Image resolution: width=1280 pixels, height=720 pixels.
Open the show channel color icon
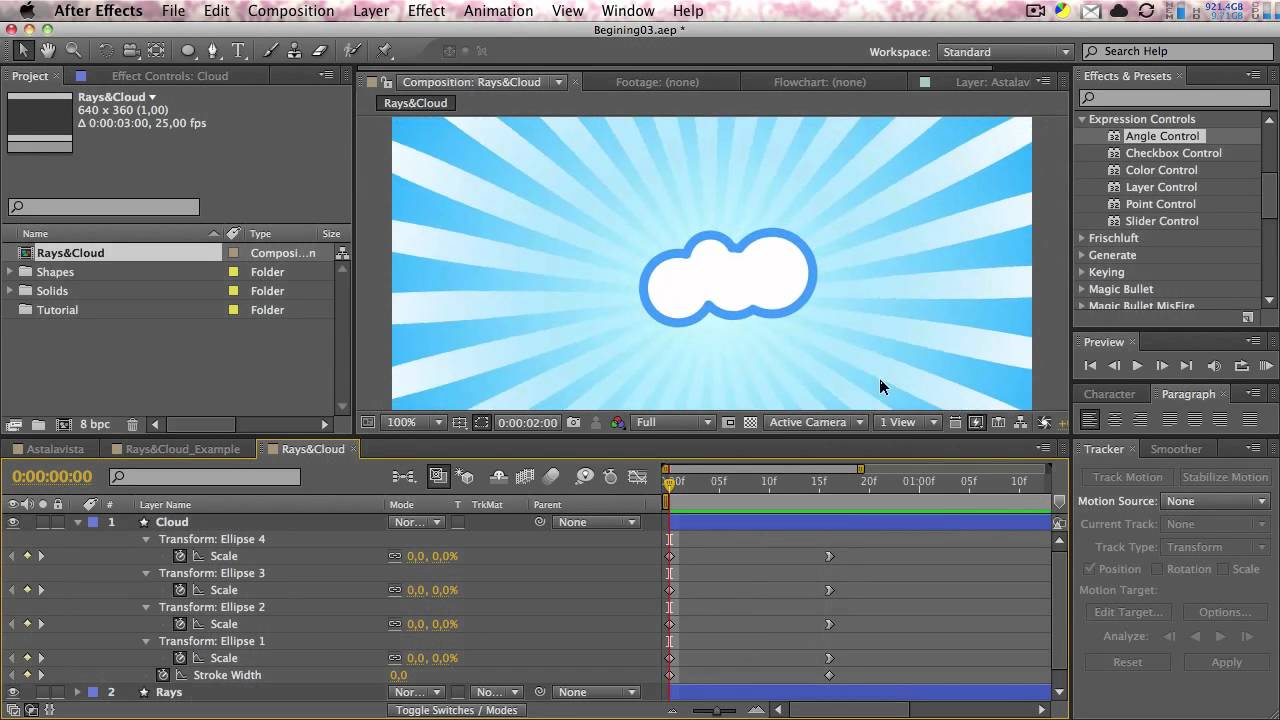618,423
